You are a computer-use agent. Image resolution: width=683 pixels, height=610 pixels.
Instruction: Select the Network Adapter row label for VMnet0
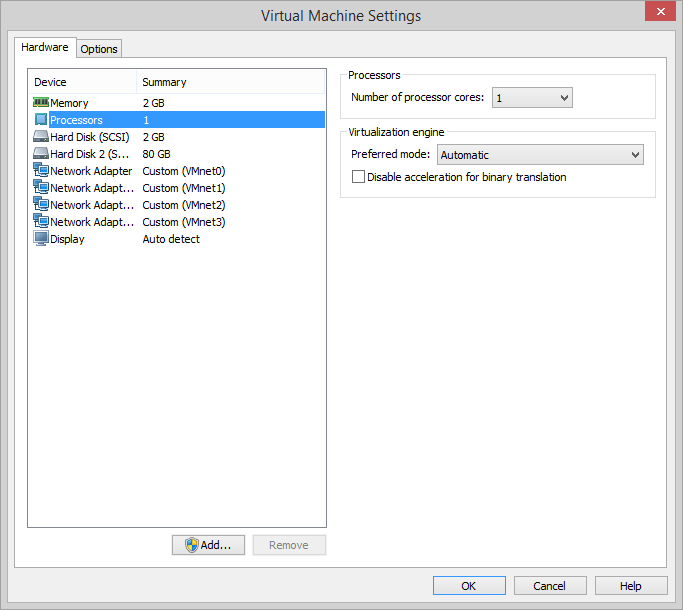click(x=91, y=171)
